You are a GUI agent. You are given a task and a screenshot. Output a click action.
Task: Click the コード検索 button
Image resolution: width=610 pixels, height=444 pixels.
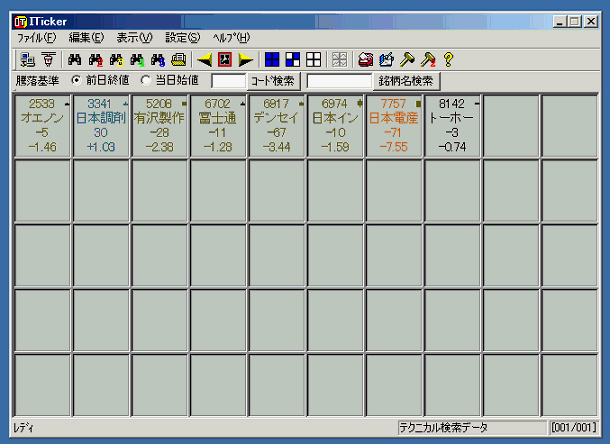pyautogui.click(x=273, y=81)
